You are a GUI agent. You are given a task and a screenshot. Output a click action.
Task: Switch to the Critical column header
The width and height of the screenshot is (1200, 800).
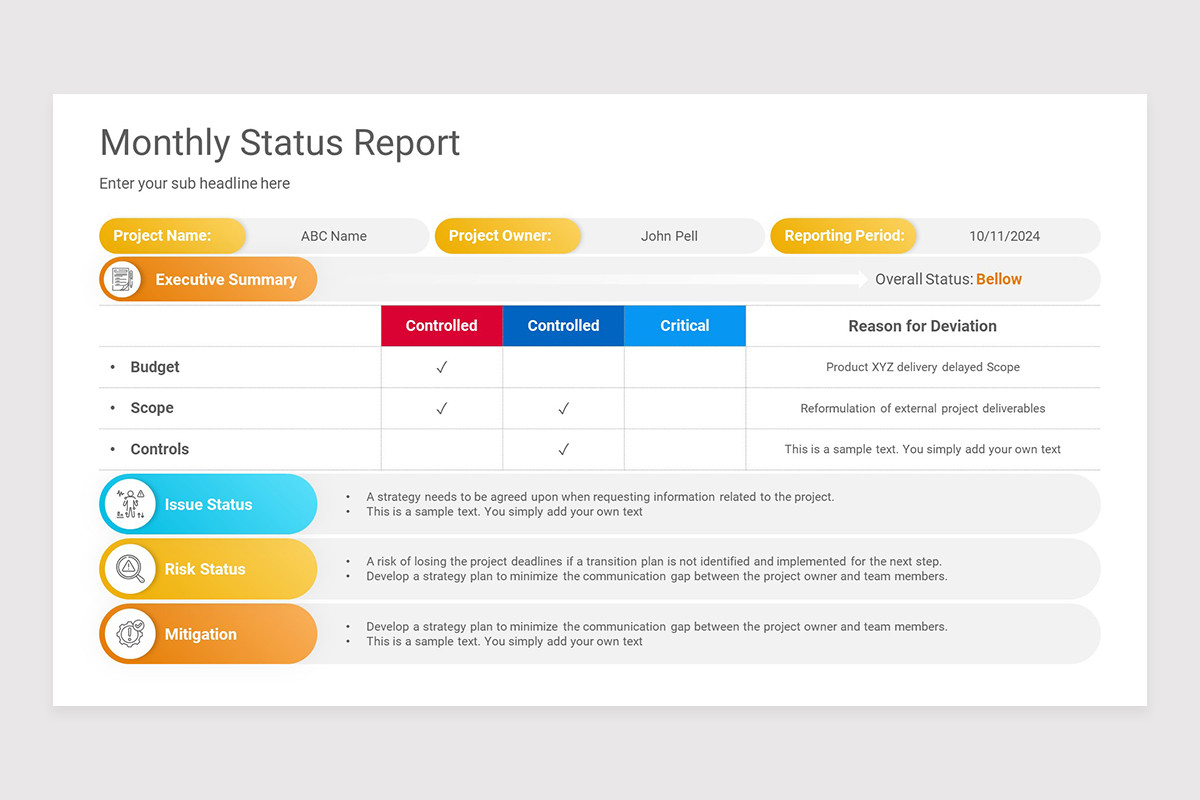coord(684,325)
